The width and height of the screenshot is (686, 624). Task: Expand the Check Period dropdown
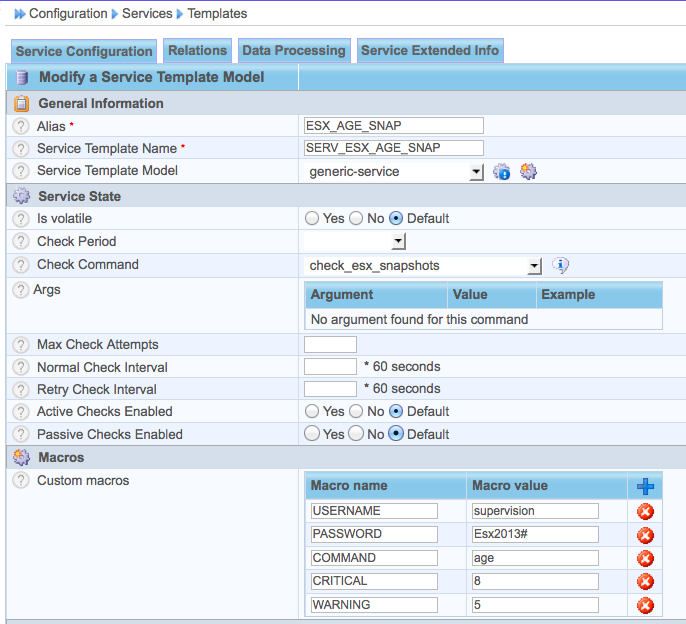(x=398, y=242)
